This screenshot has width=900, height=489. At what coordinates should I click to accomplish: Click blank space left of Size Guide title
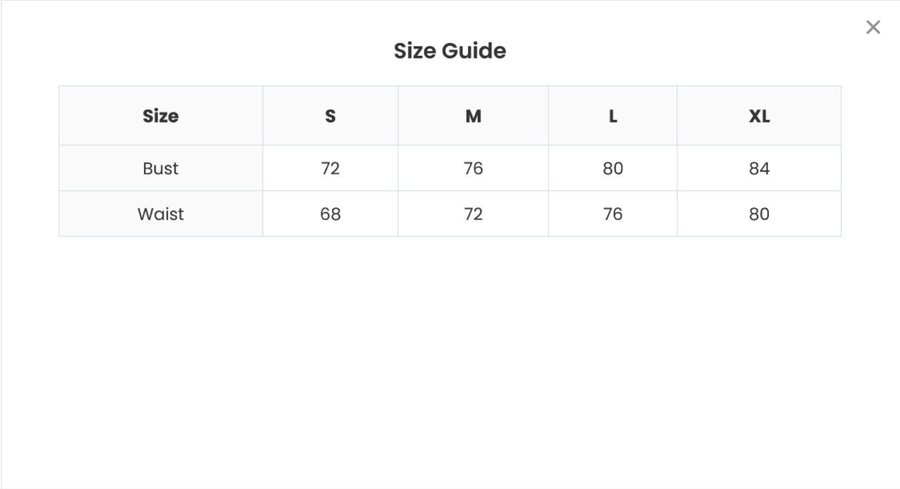[x=200, y=51]
